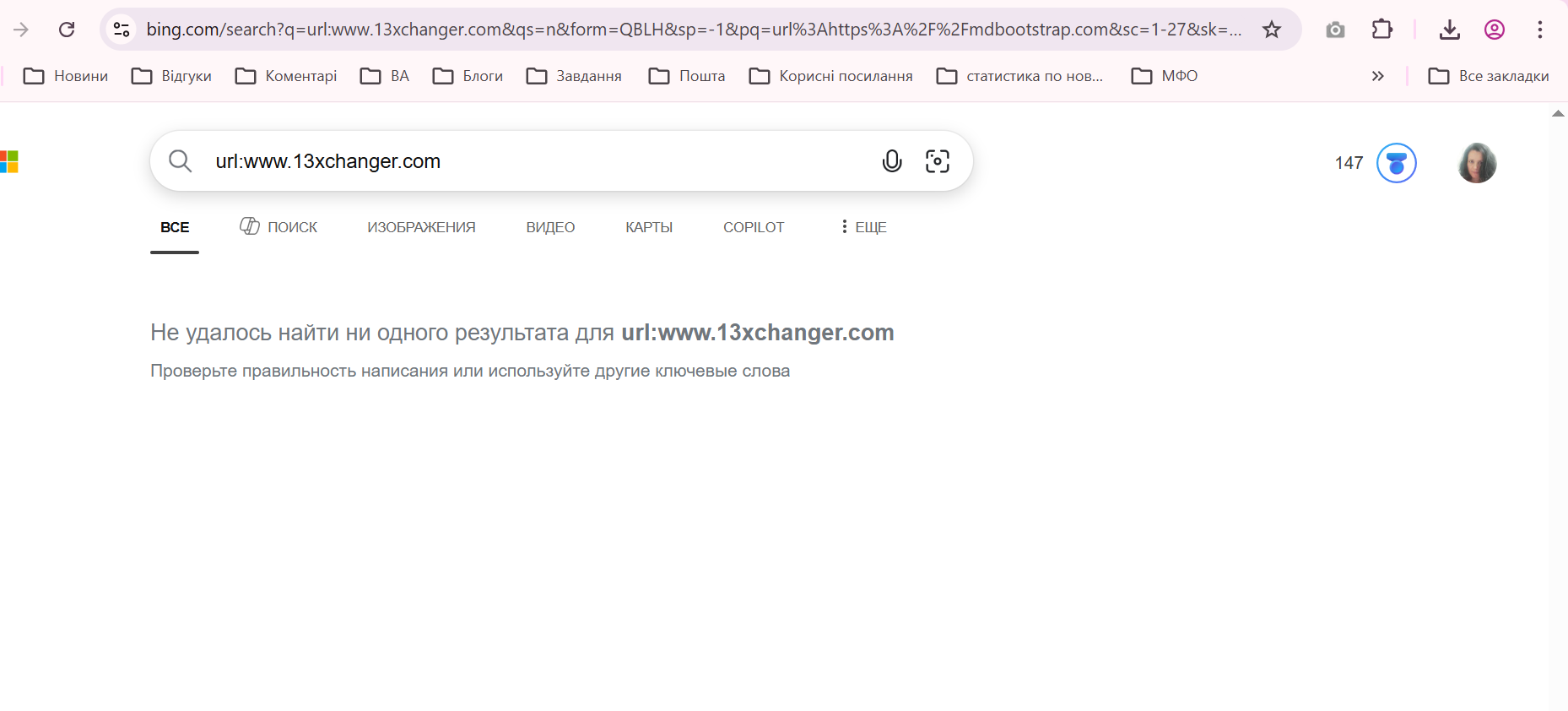Open the Відгуки bookmarks folder
The height and width of the screenshot is (711, 1568).
click(x=171, y=76)
